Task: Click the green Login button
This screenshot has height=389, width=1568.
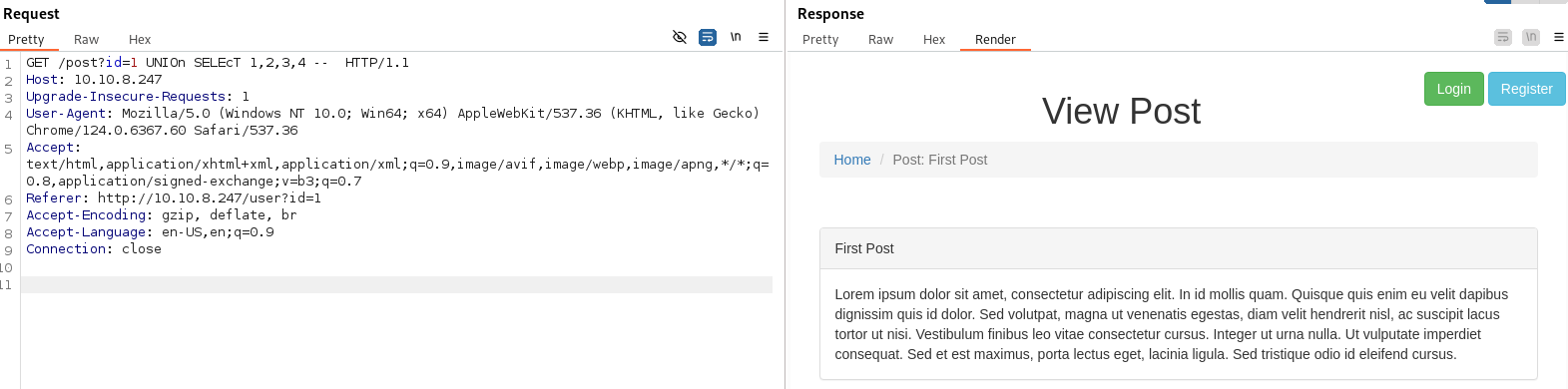Action: point(1454,89)
